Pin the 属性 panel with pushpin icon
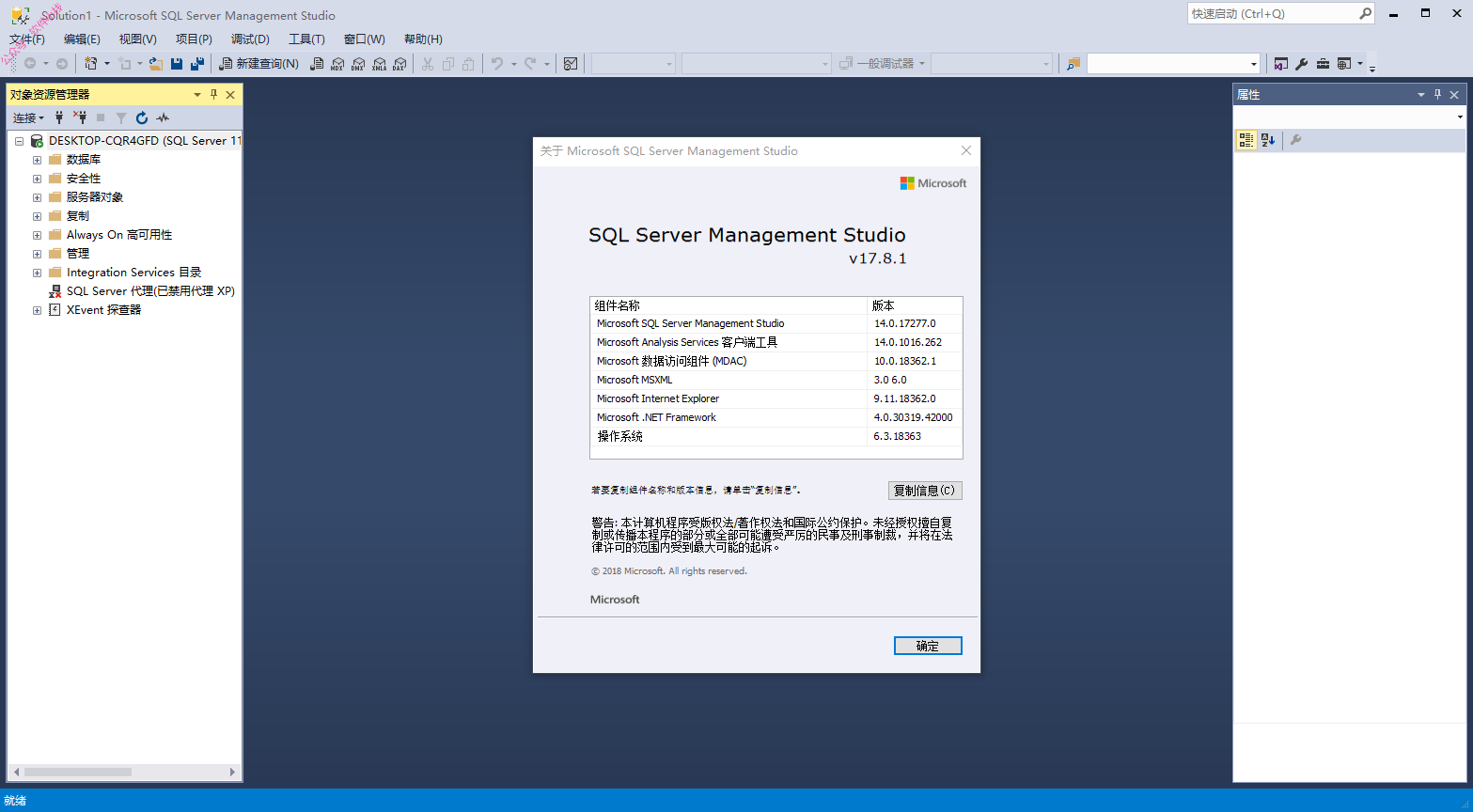This screenshot has width=1473, height=812. point(1437,94)
